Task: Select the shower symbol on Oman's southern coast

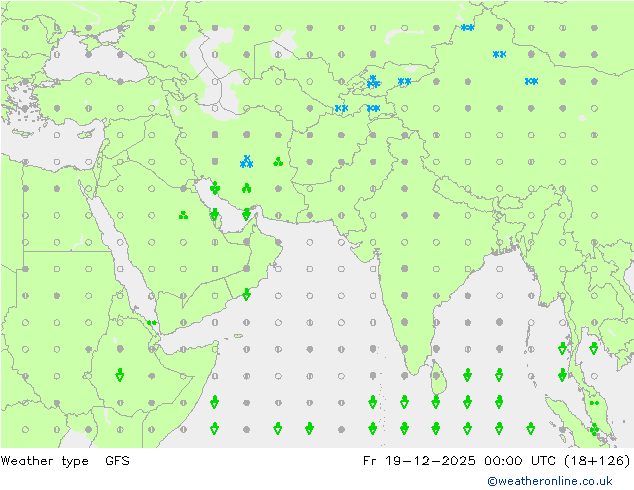Action: click(x=246, y=295)
